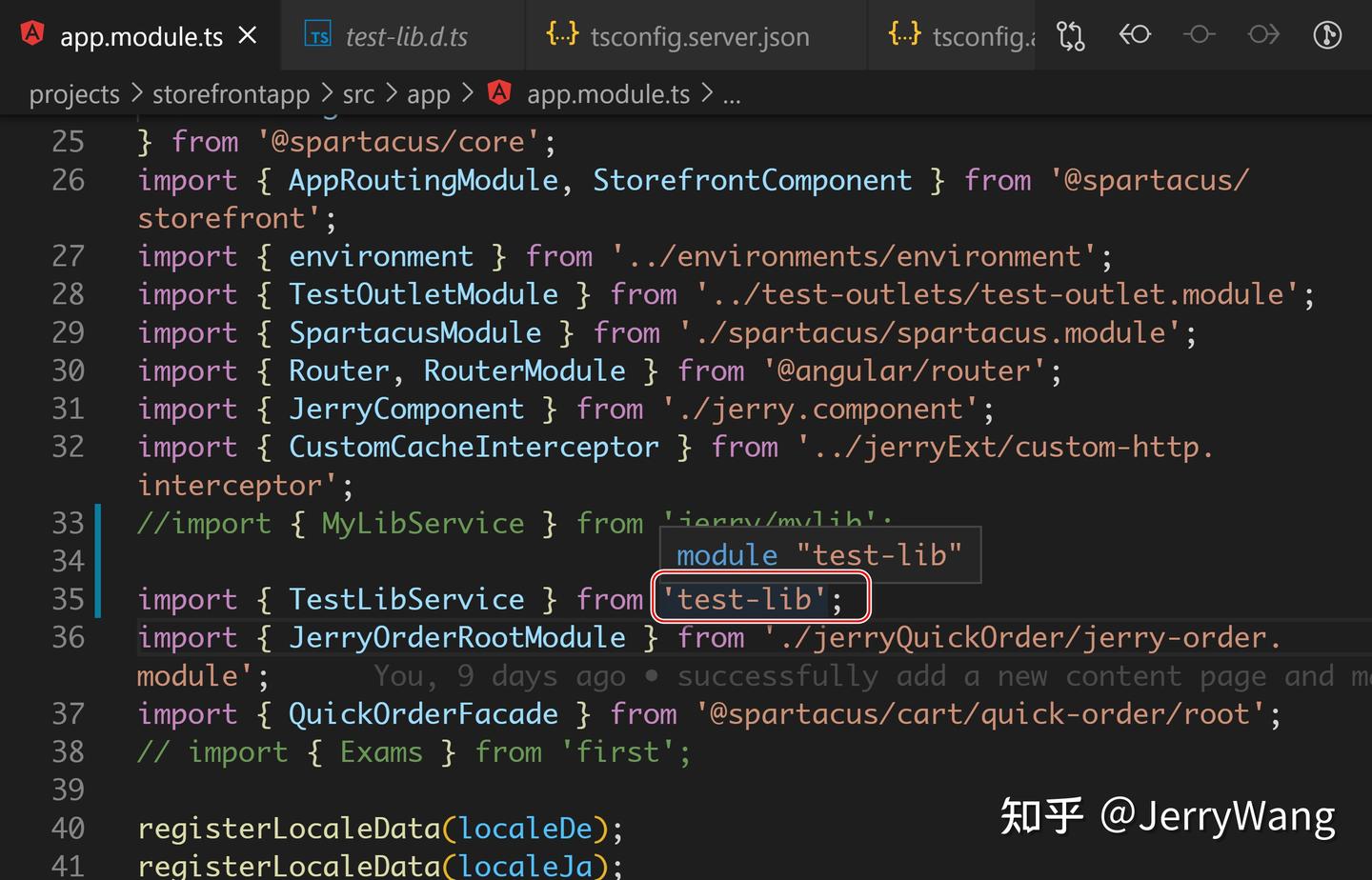Go to previous change arrow icon
Image resolution: width=1372 pixels, height=880 pixels.
(x=1135, y=35)
